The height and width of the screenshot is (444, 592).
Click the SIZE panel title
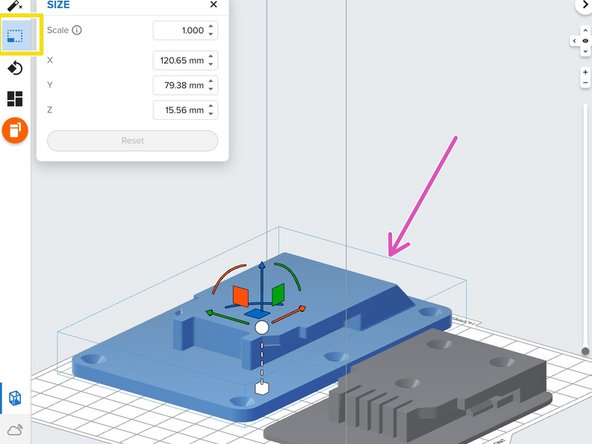58,5
